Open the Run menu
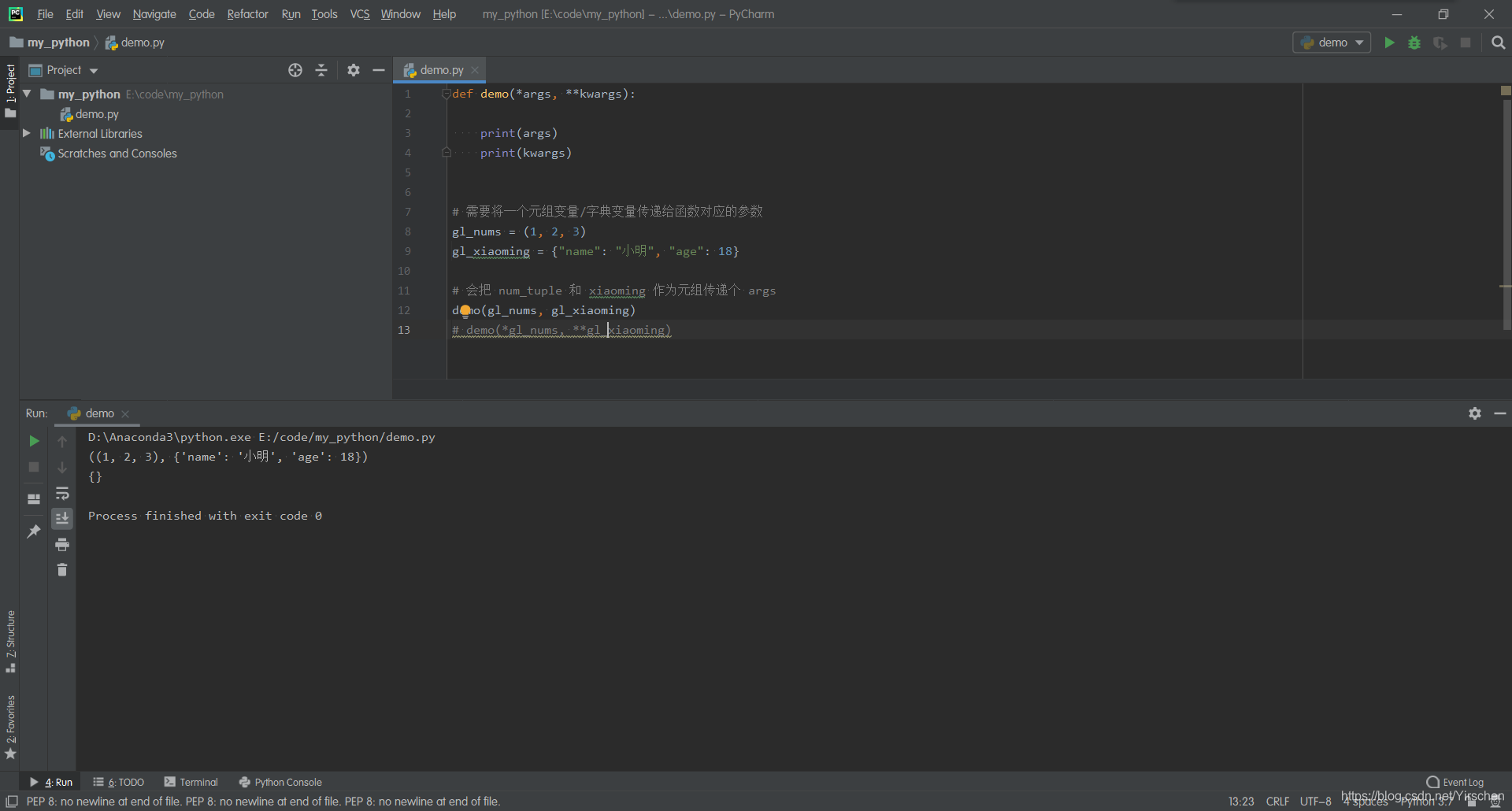This screenshot has height=811, width=1512. coord(291,14)
